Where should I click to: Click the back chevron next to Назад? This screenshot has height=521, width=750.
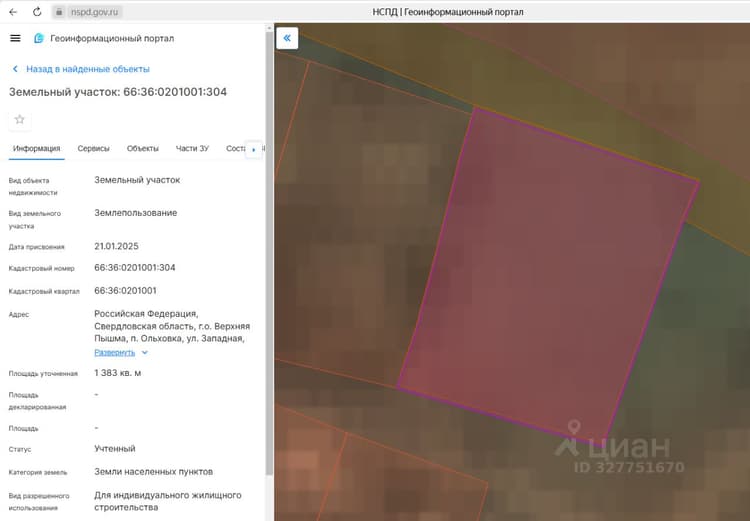[x=15, y=69]
